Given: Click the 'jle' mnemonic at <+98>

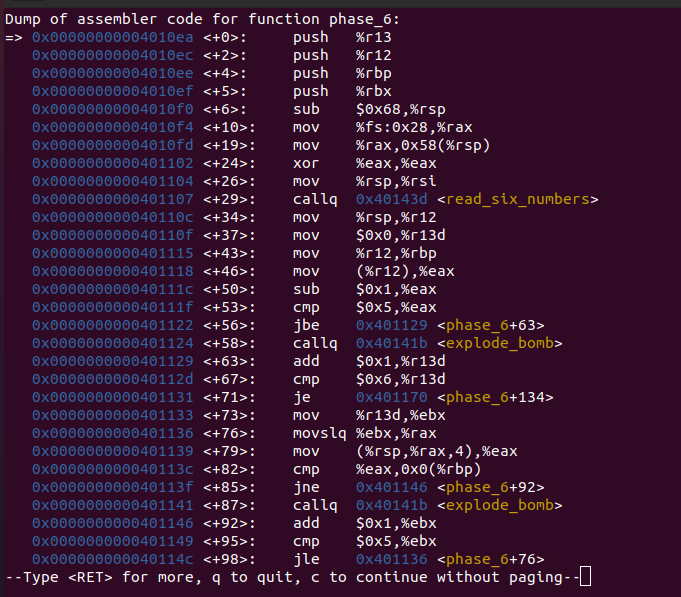Looking at the screenshot, I should click(x=306, y=560).
